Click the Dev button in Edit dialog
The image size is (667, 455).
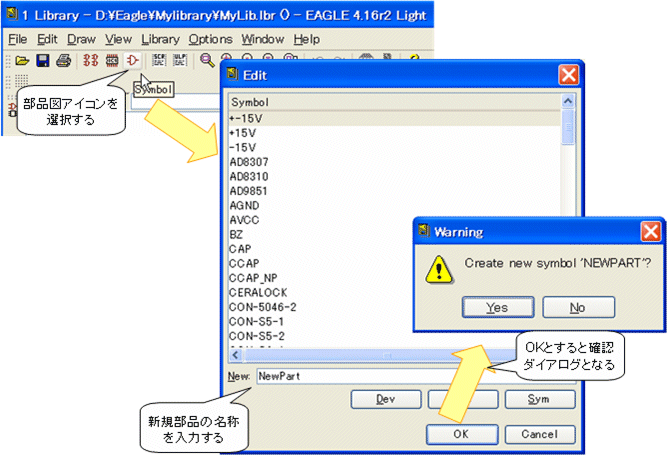386,399
